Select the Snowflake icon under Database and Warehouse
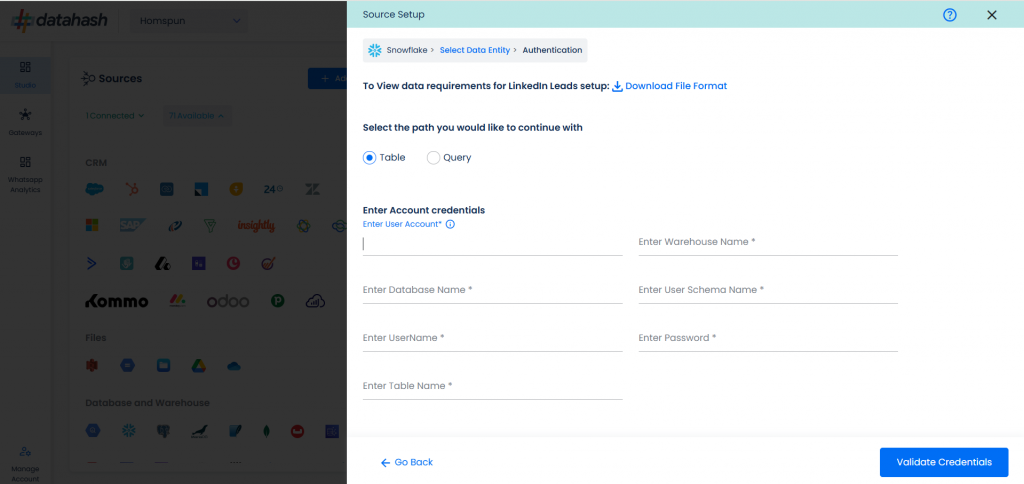Image resolution: width=1024 pixels, height=484 pixels. coord(129,430)
